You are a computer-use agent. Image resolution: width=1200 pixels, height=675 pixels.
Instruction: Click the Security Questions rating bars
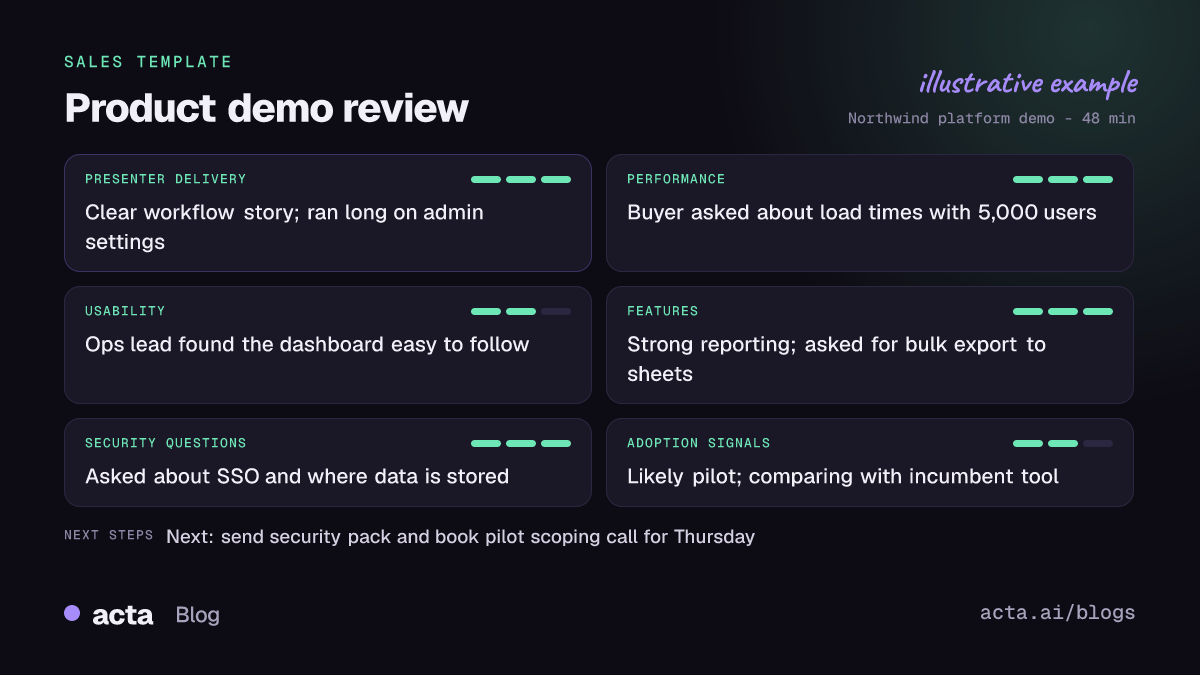[521, 444]
